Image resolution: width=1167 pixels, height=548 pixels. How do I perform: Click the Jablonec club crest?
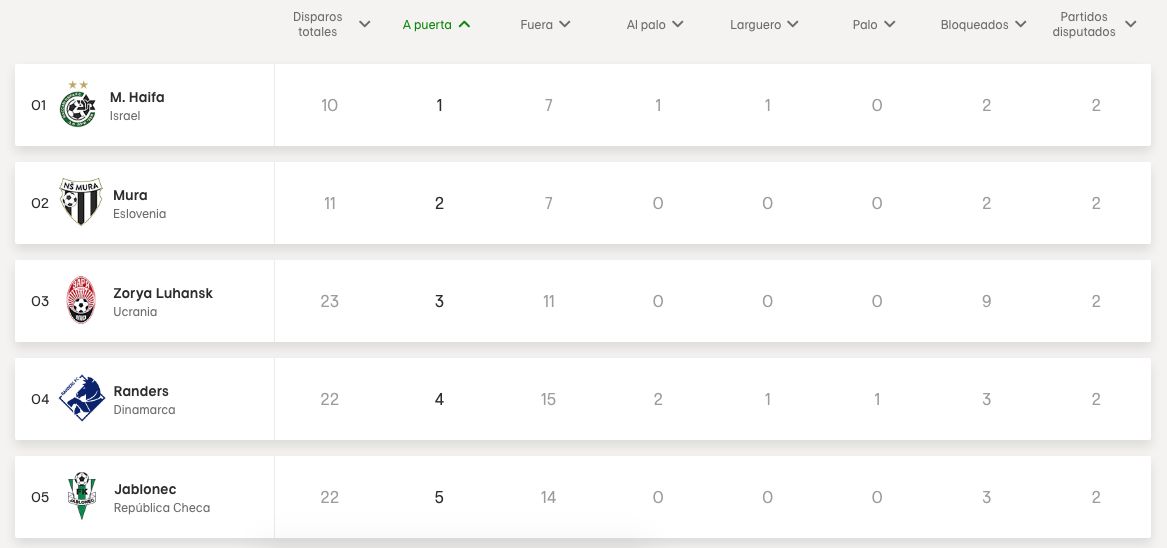pyautogui.click(x=81, y=496)
